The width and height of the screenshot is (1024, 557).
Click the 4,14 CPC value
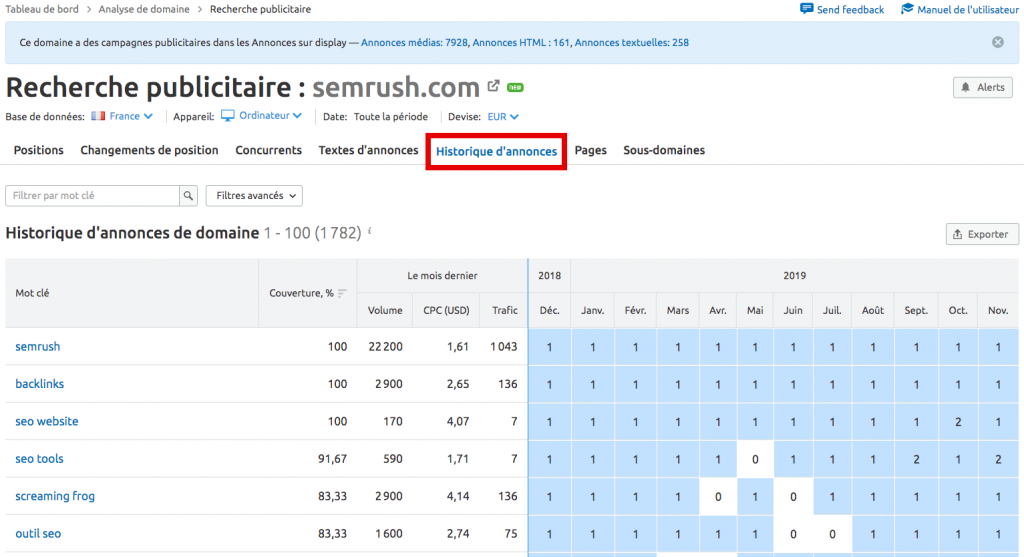[458, 496]
